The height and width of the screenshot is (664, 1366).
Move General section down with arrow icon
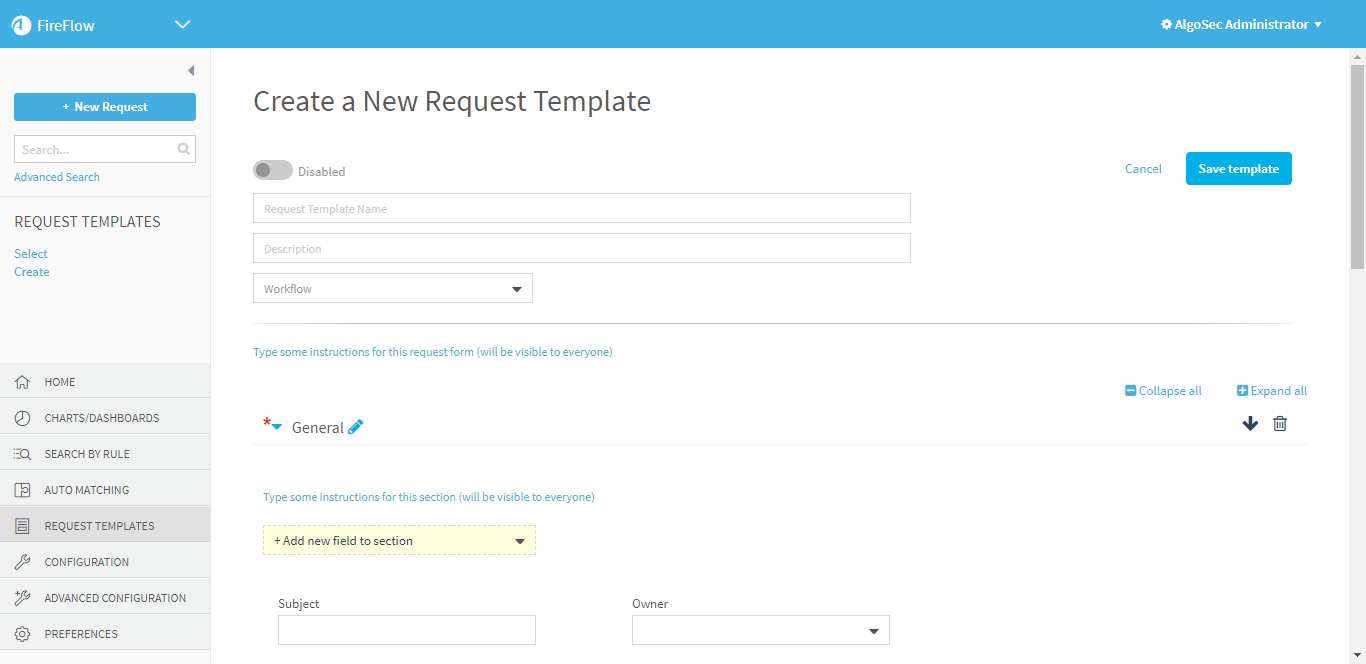[1250, 424]
